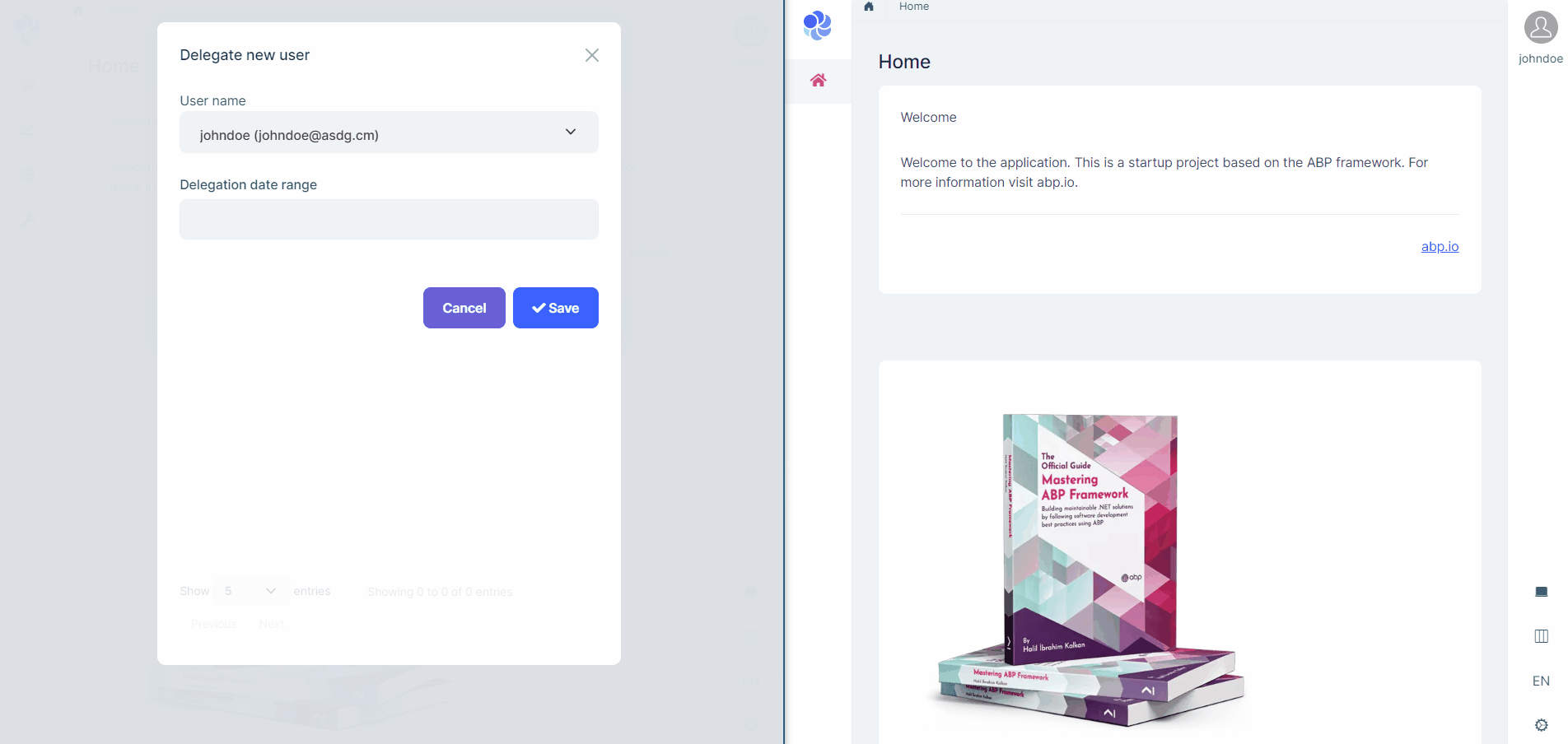Open settings gear icon in right toolbar

tap(1541, 725)
